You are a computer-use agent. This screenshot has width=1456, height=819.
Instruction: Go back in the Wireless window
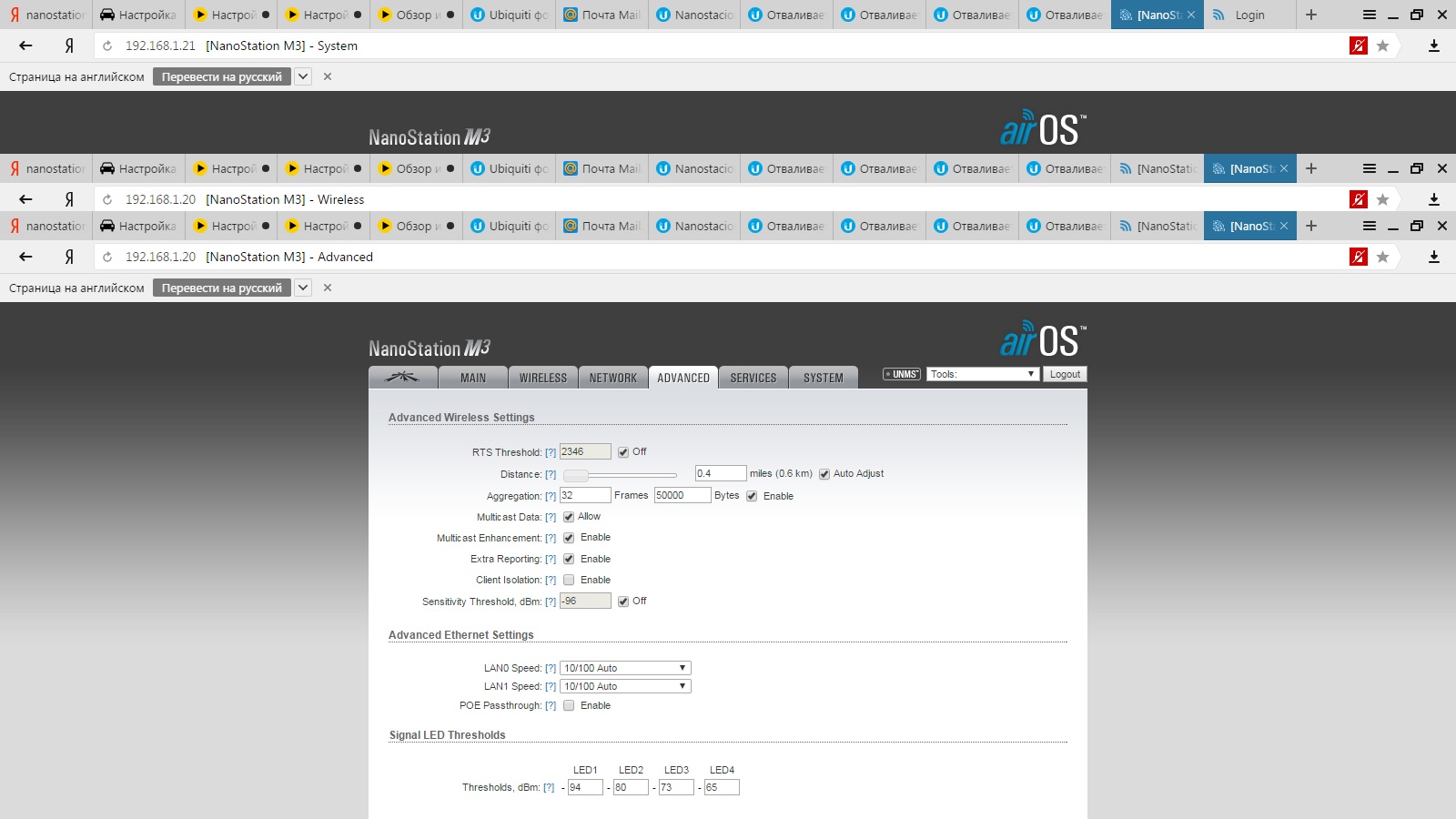25,199
